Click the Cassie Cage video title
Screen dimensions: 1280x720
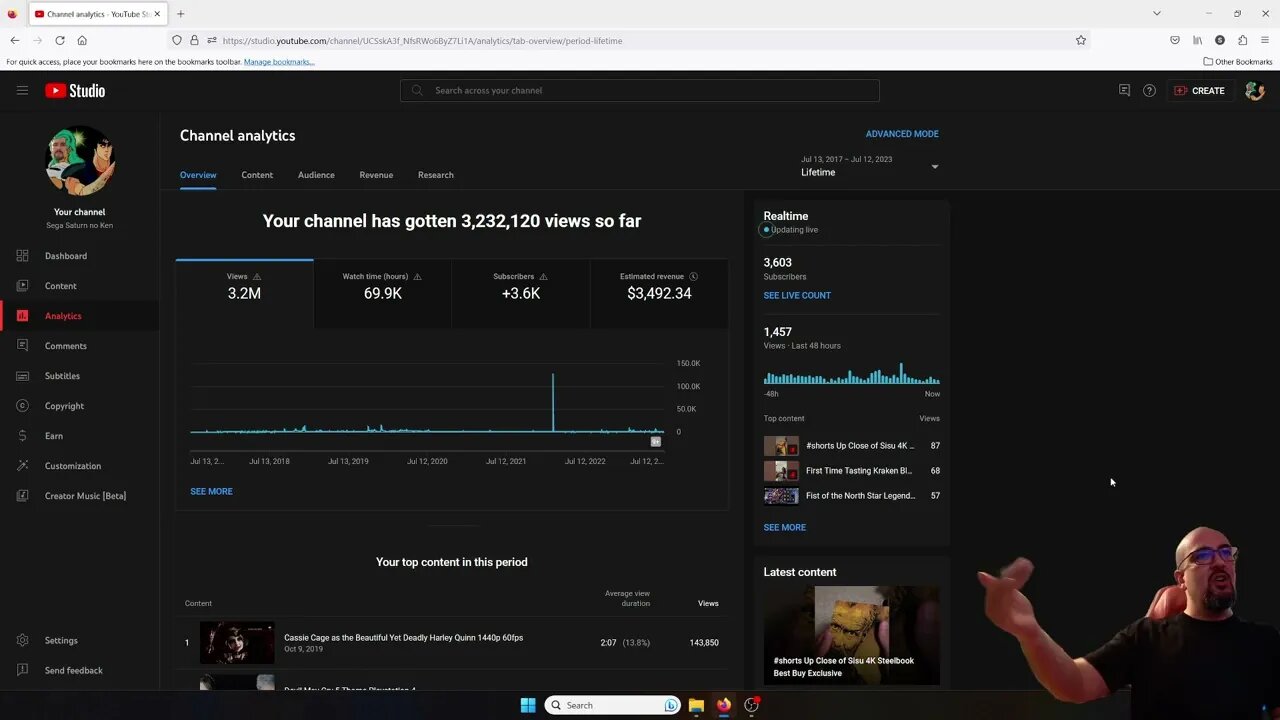[403, 638]
